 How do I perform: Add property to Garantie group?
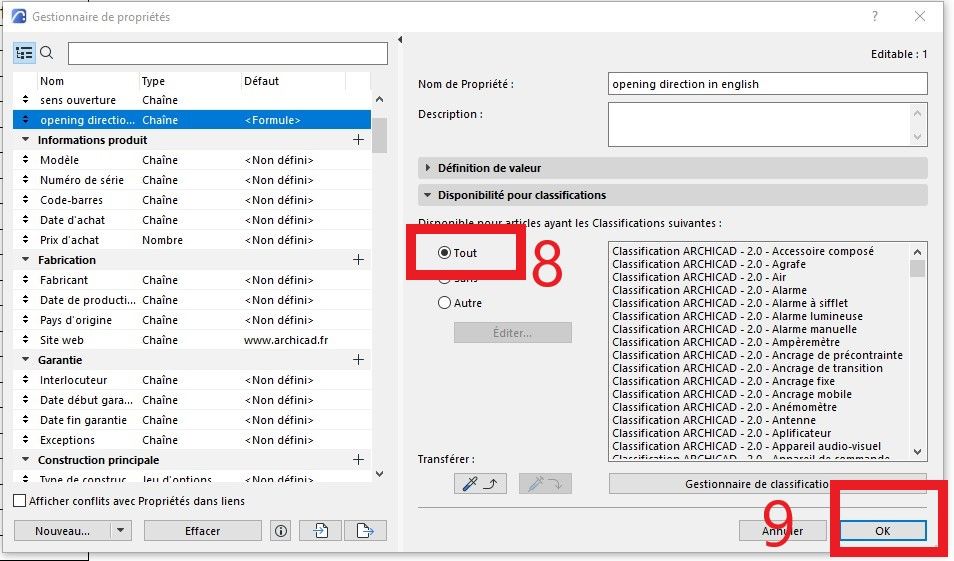[358, 360]
